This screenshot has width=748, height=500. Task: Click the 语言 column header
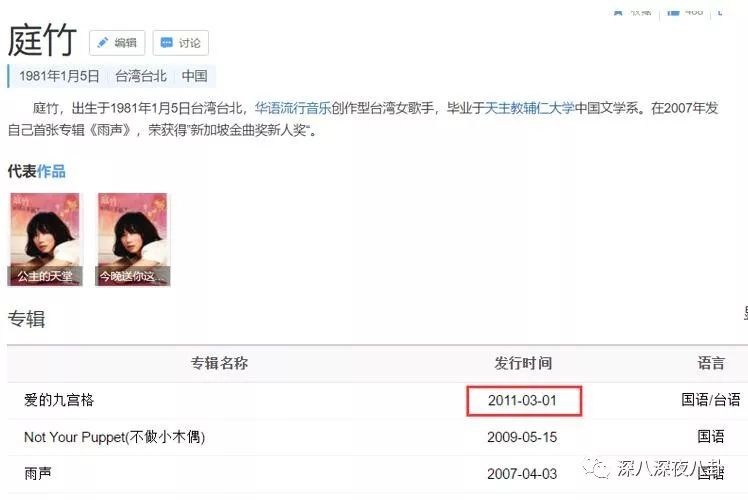click(711, 363)
